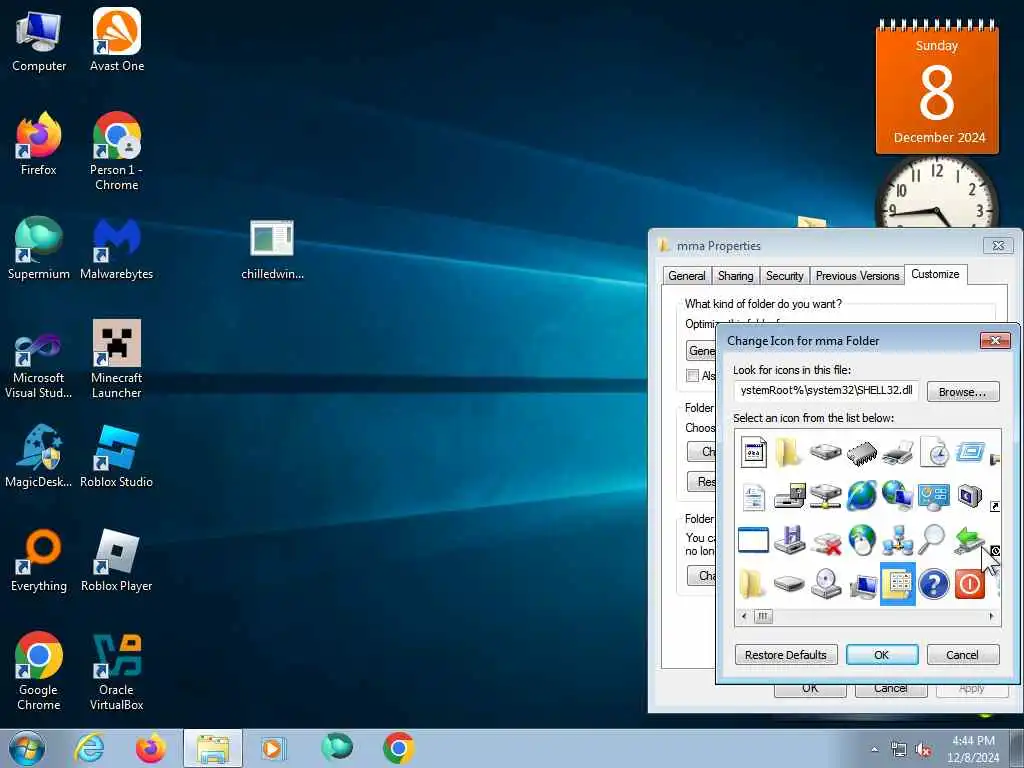The image size is (1024, 768).
Task: Click the muted volume tray icon
Action: 923,750
